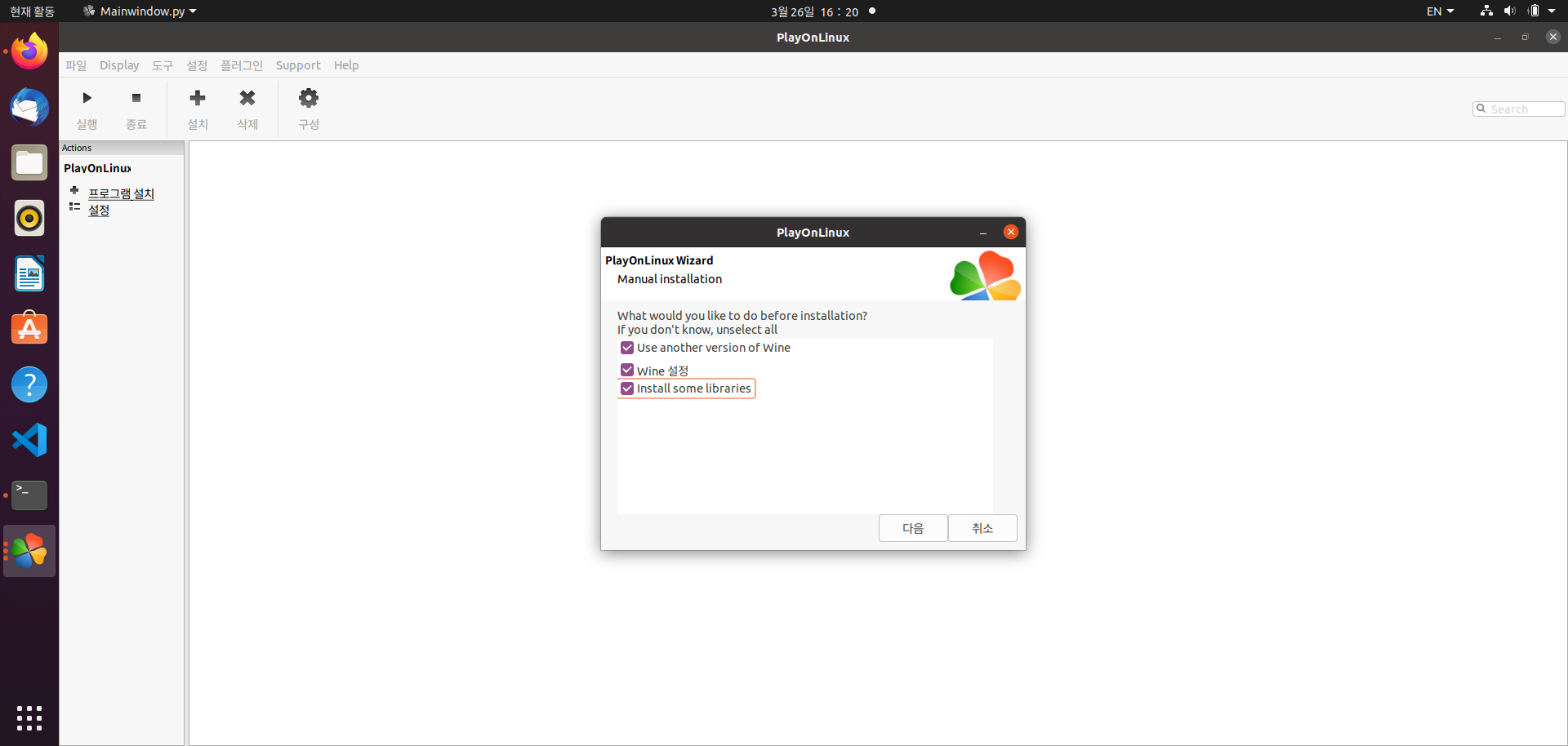Click the Stop (종료) toolbar icon
Screen dimensions: 1568x746
point(136,98)
